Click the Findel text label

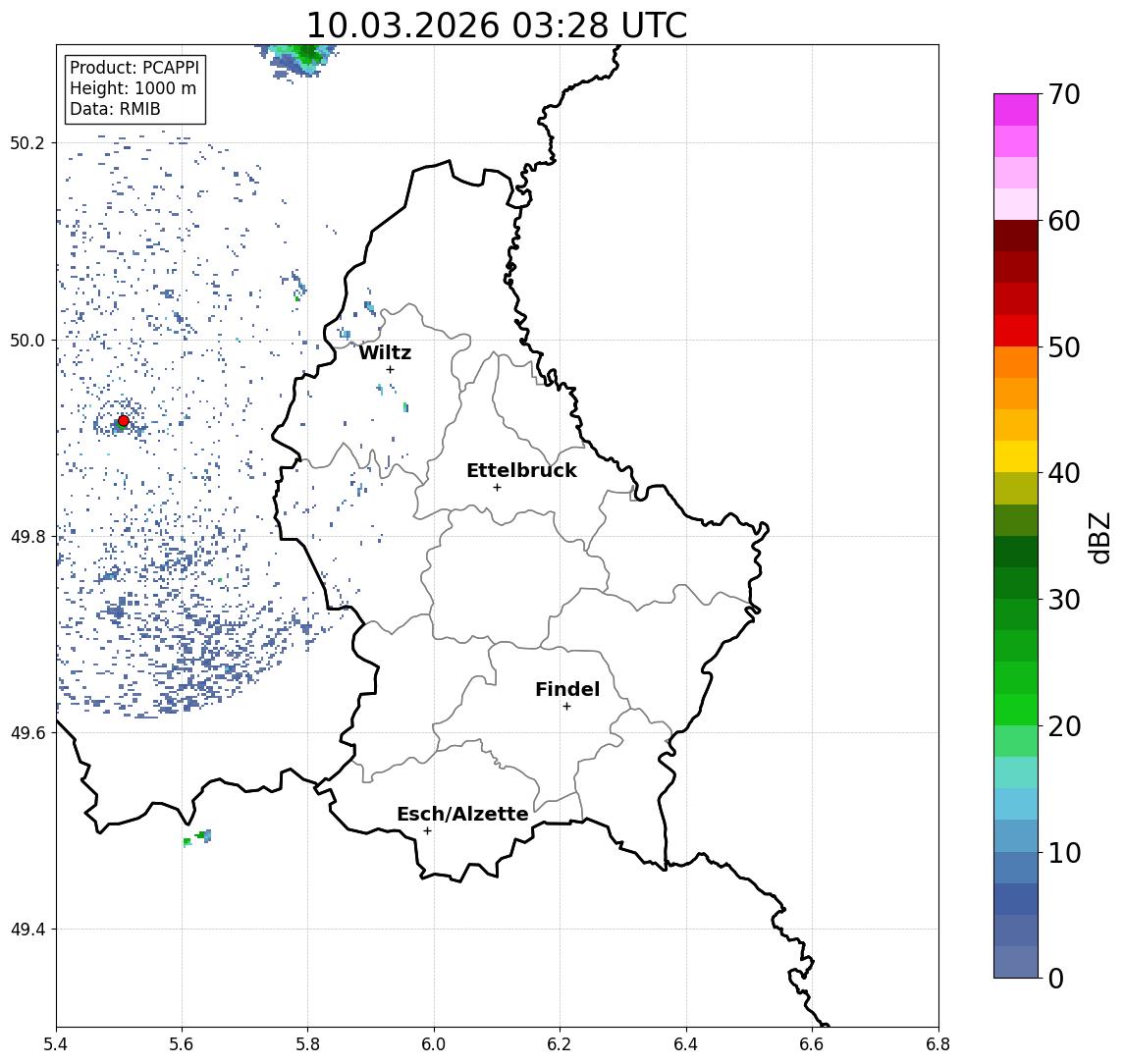[x=566, y=690]
